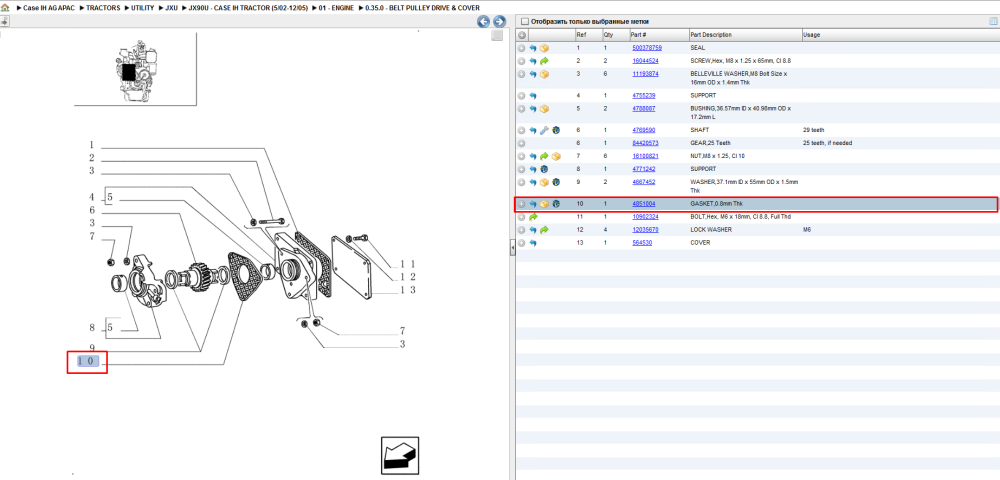Click the pin icon above the diagram
The width and height of the screenshot is (1000, 480).
coord(4,21)
